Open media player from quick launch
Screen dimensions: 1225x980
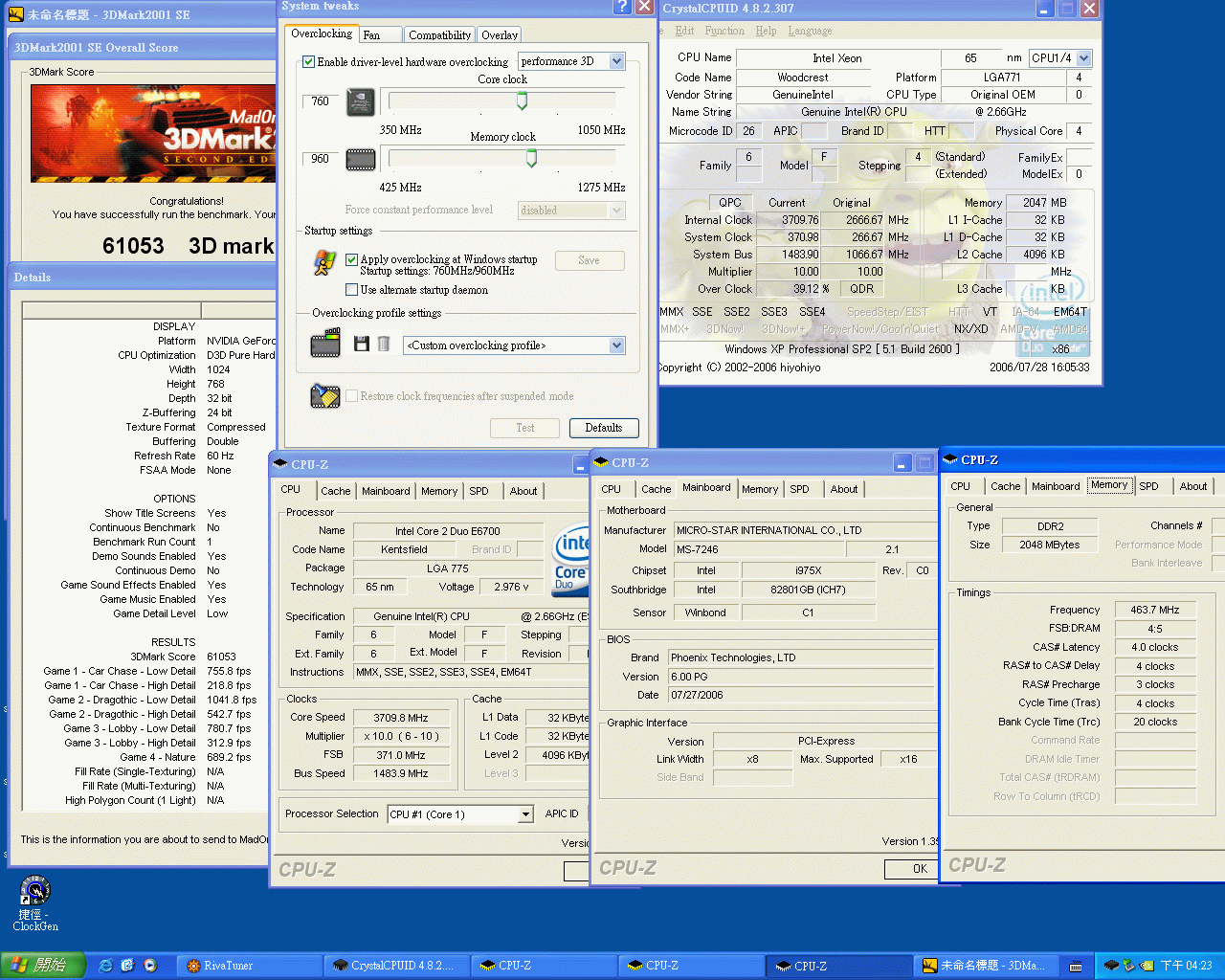point(150,965)
